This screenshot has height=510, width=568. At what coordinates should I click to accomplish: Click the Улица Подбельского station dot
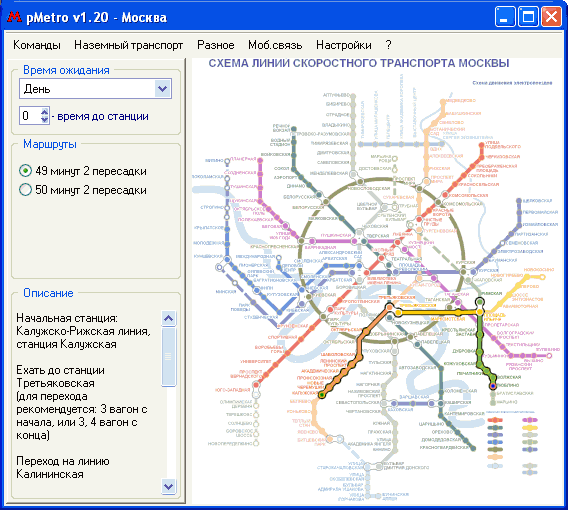481,145
